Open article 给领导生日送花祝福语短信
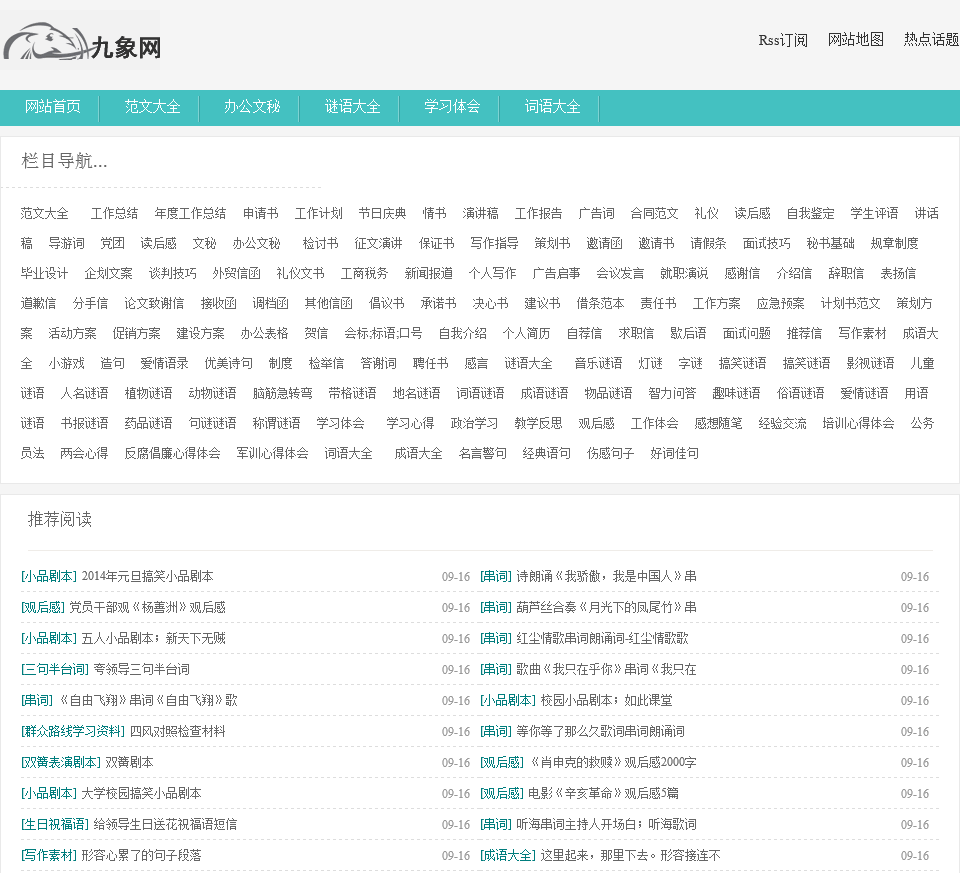Image resolution: width=960 pixels, height=873 pixels. tap(165, 825)
